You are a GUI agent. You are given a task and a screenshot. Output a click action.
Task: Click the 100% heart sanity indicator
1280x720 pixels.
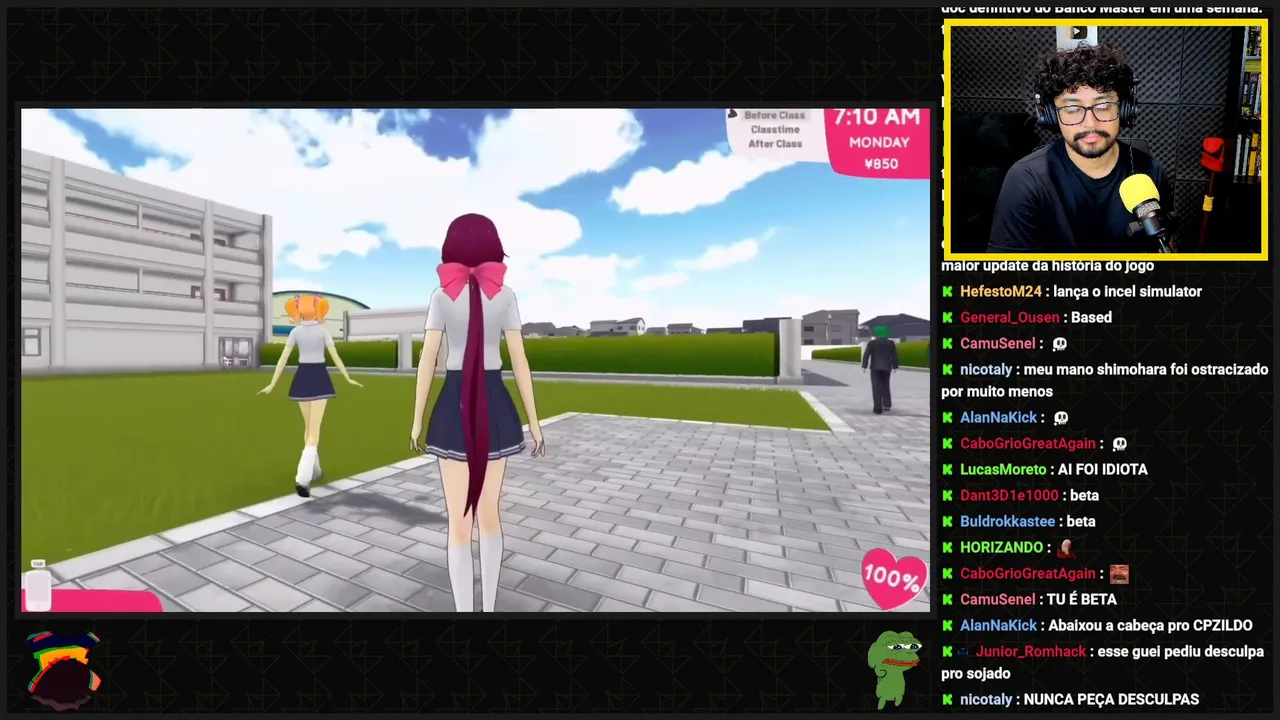(892, 577)
